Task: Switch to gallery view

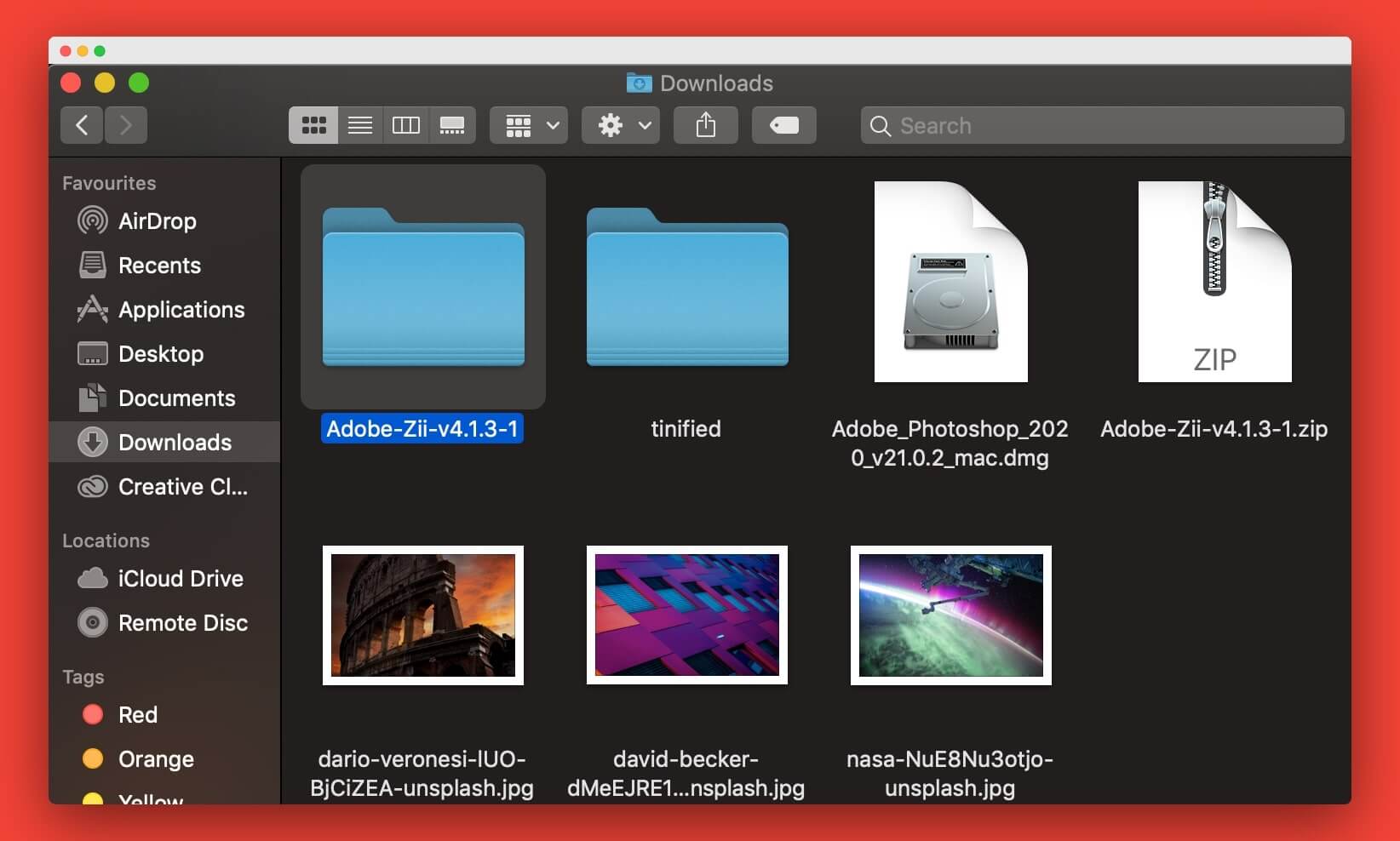Action: (452, 125)
